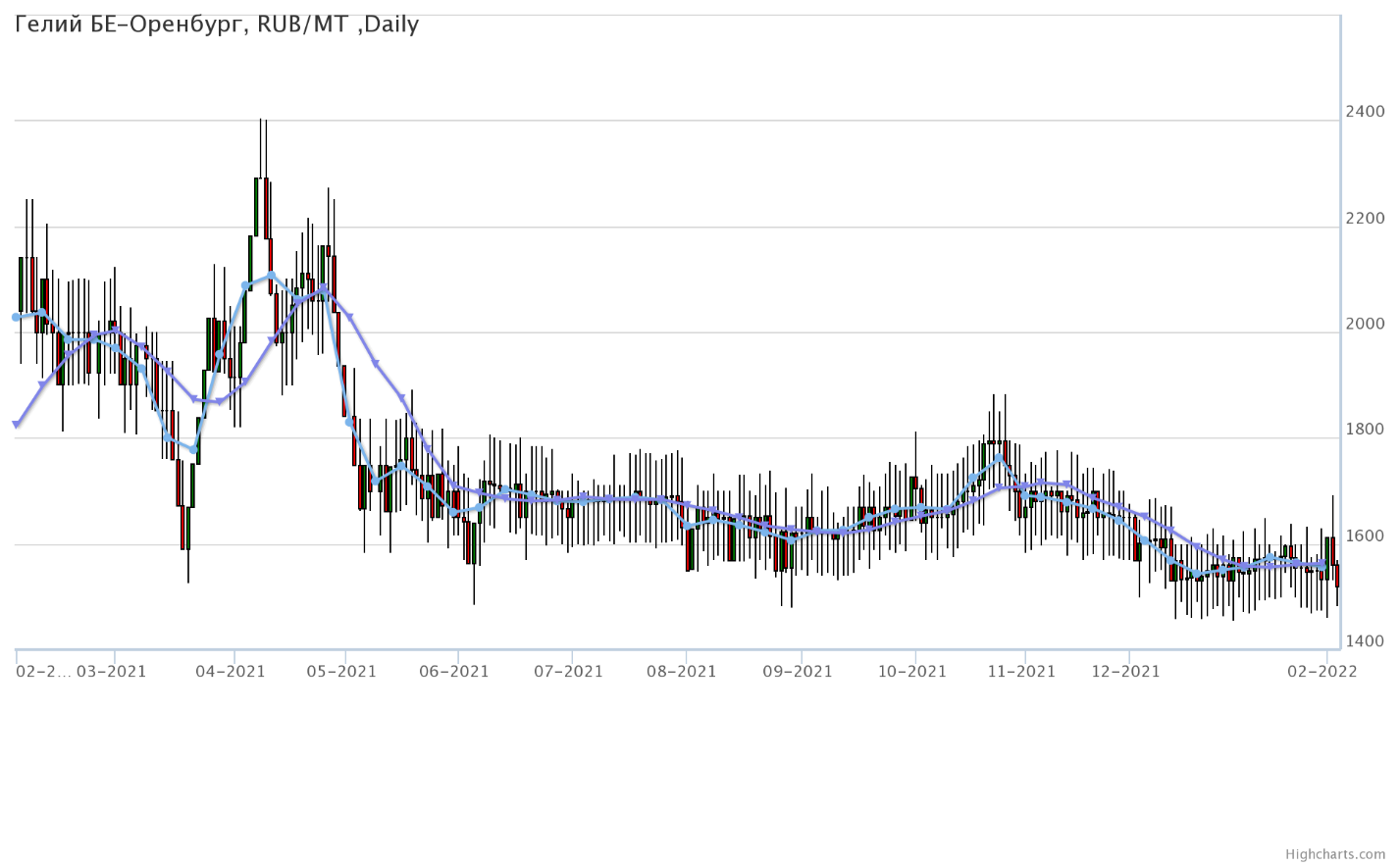Screen dimensions: 1400x866
Task: Click the 2000 y-axis value label
Action: (1365, 324)
